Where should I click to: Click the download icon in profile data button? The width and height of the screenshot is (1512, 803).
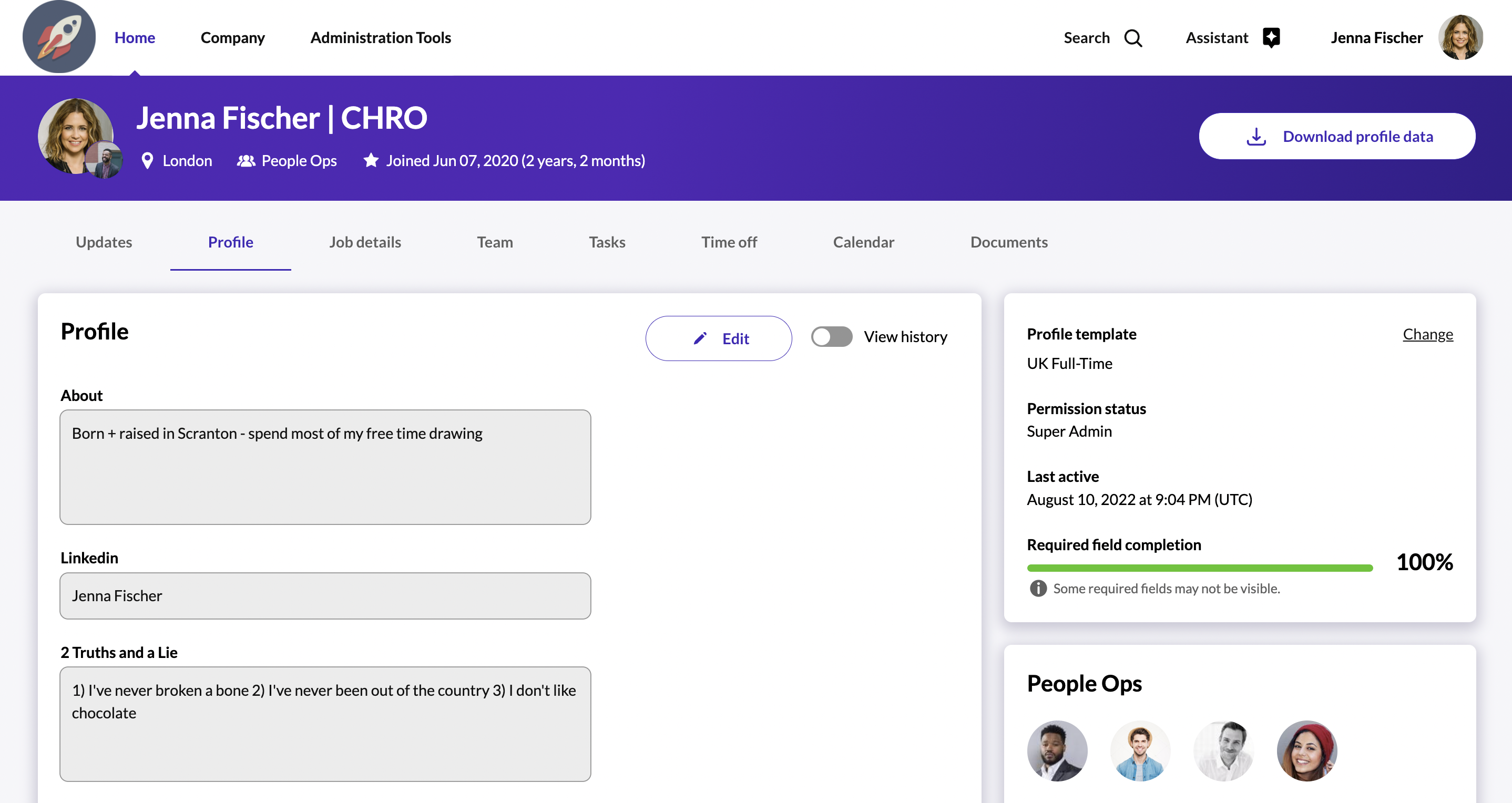coord(1256,136)
